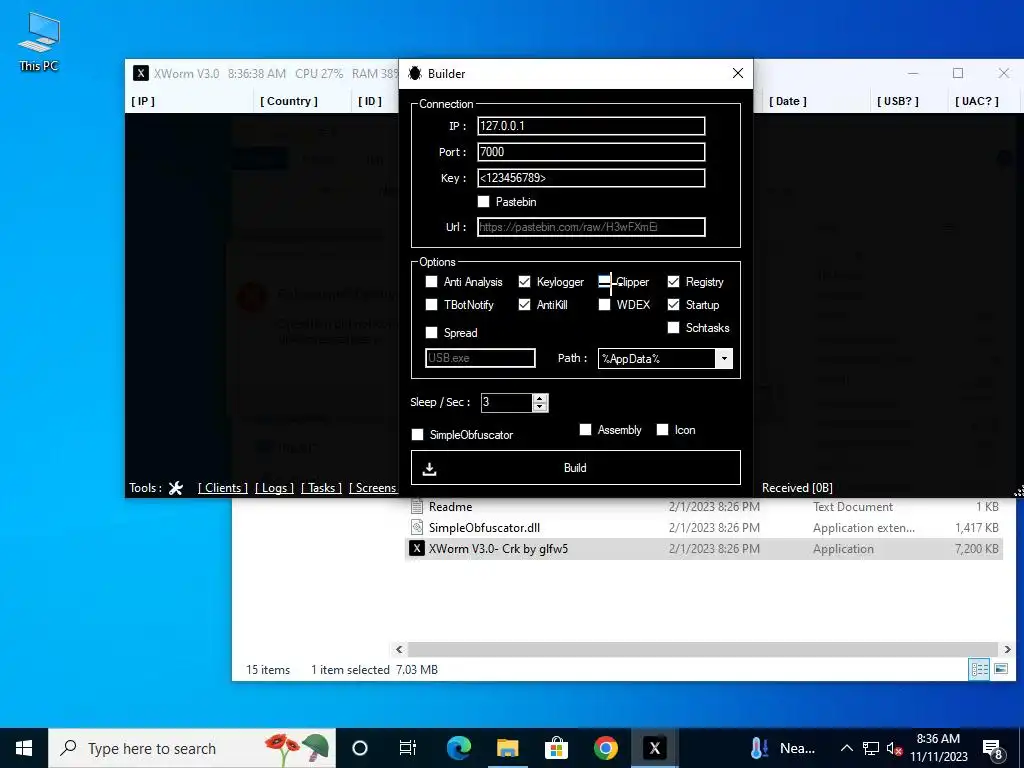The height and width of the screenshot is (768, 1024).
Task: Decrease the Sleep / Sec value with down arrow
Action: click(x=539, y=407)
